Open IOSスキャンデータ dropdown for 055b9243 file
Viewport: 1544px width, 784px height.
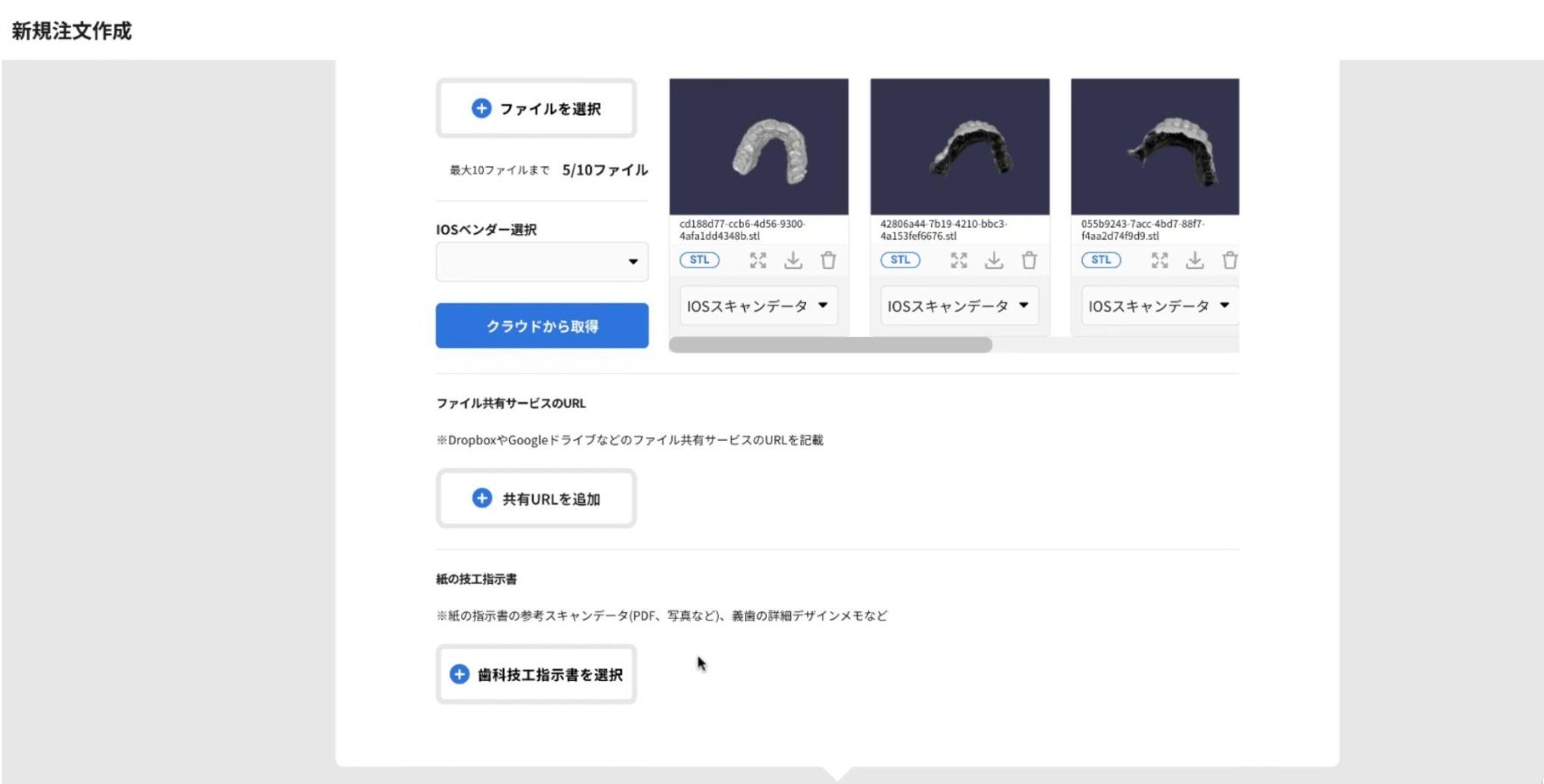[x=1160, y=306]
